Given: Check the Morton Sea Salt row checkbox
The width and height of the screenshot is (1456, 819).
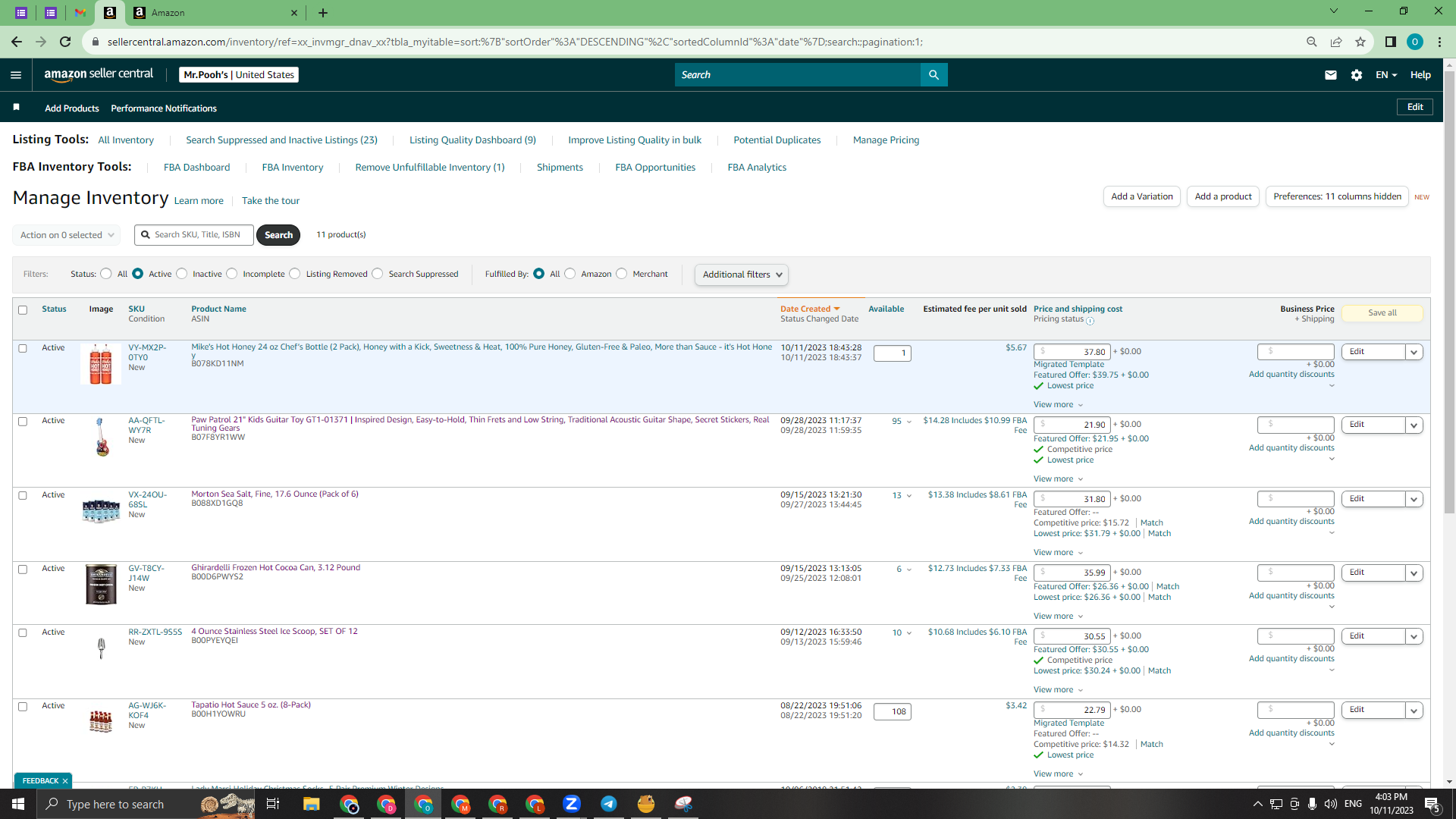Looking at the screenshot, I should pyautogui.click(x=23, y=496).
